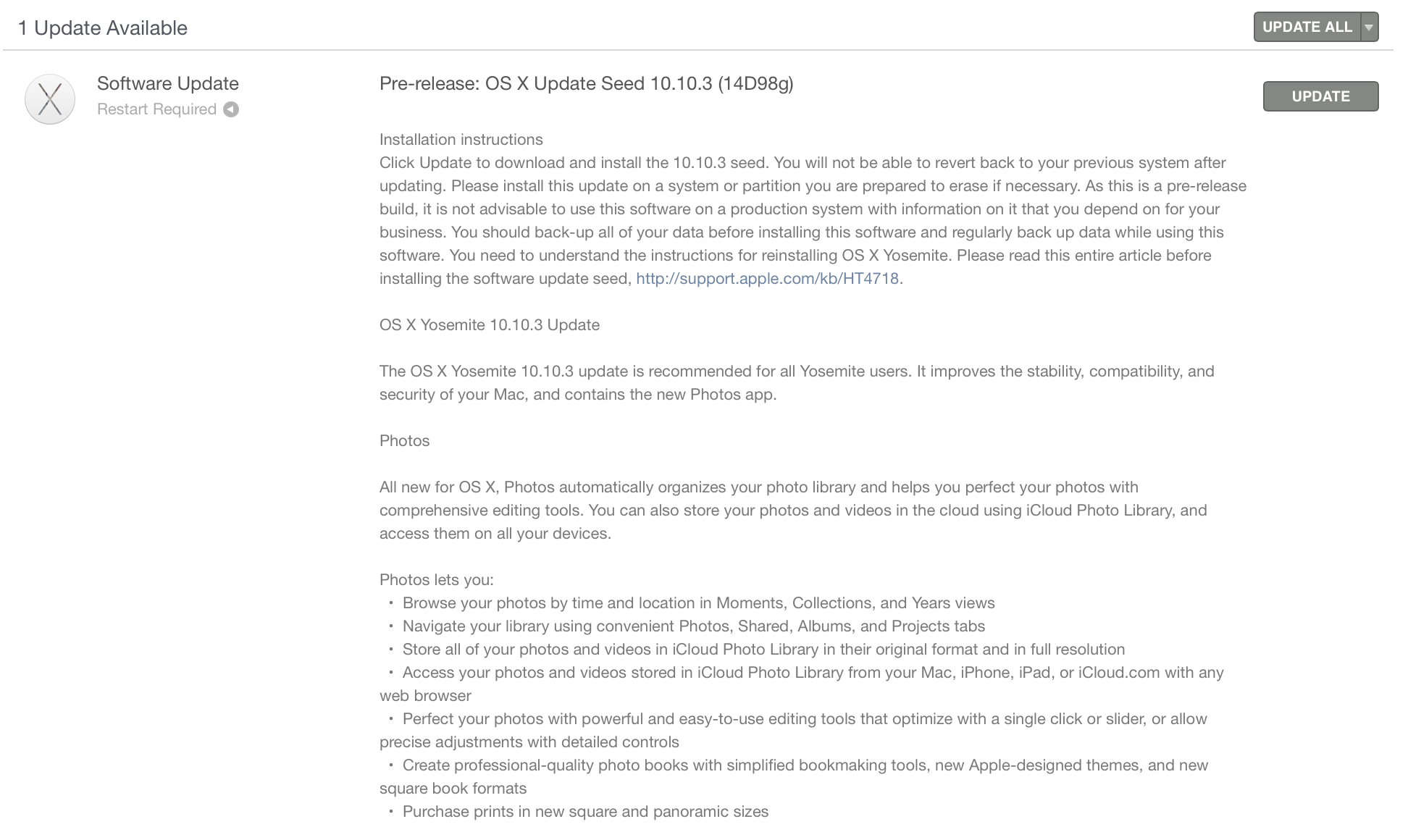Screen dimensions: 1408x840
Task: Click the OS X Yosemite 10.10.3 Update heading
Action: click(489, 325)
